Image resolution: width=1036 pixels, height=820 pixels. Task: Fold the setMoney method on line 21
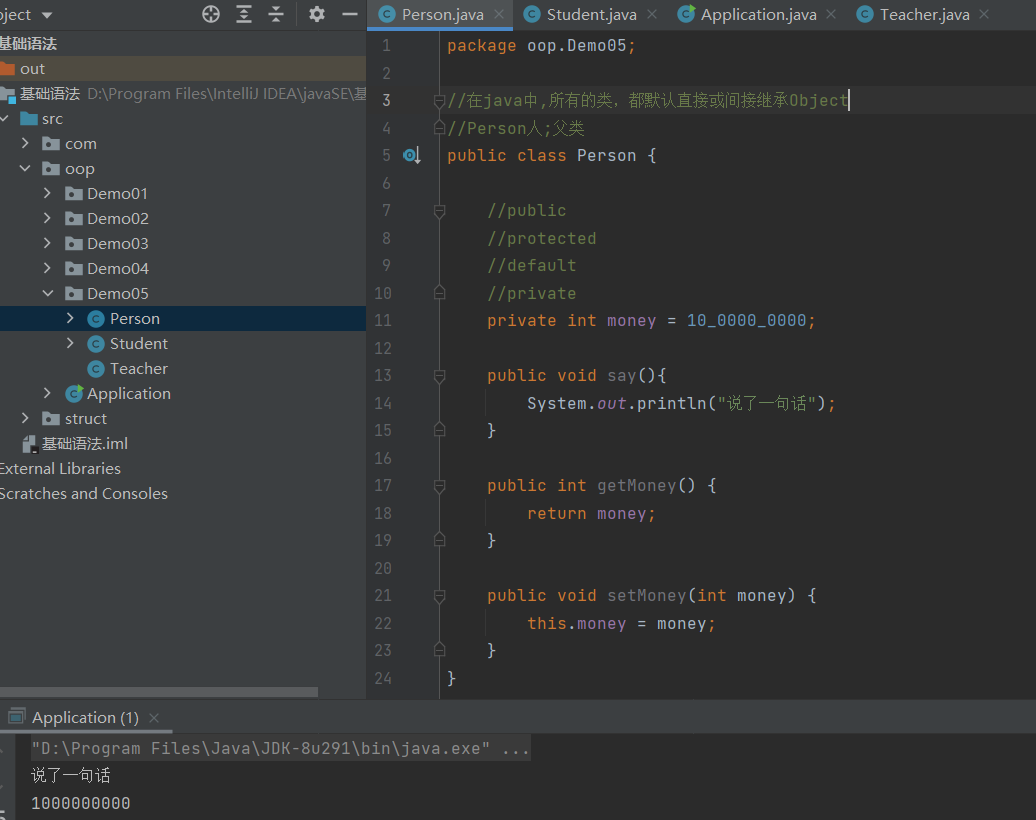439,596
